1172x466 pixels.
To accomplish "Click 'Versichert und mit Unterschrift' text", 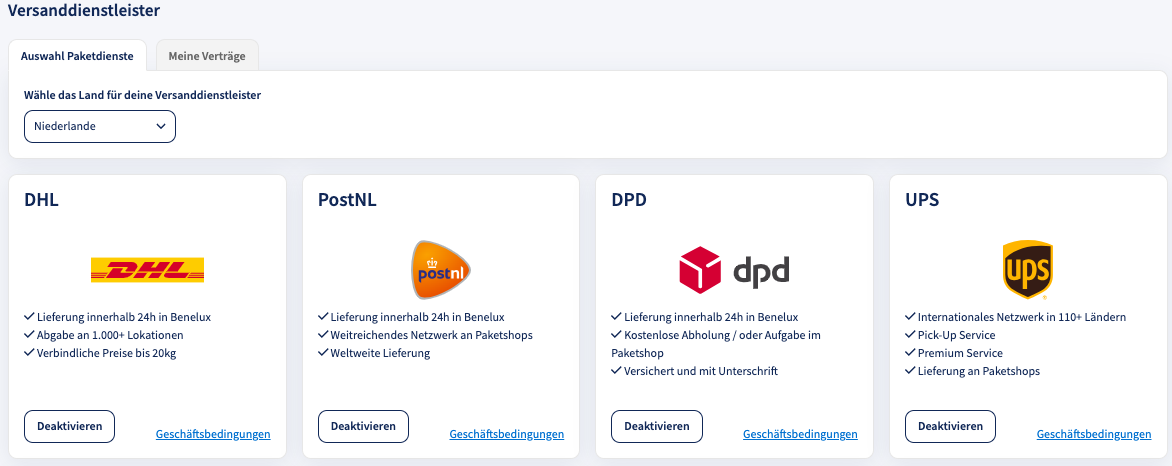I will point(700,371).
